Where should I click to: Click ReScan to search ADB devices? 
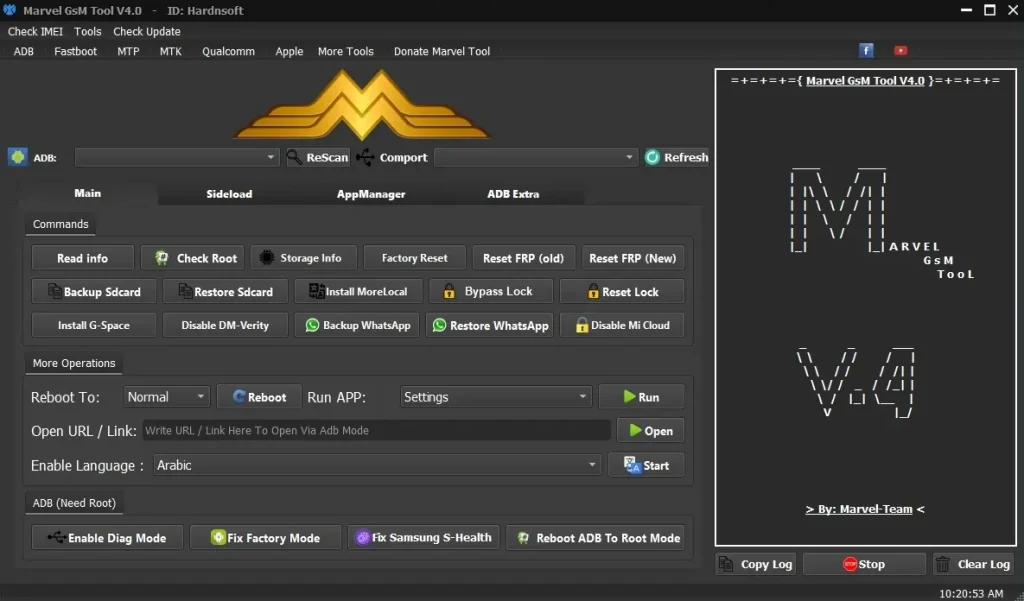click(317, 157)
